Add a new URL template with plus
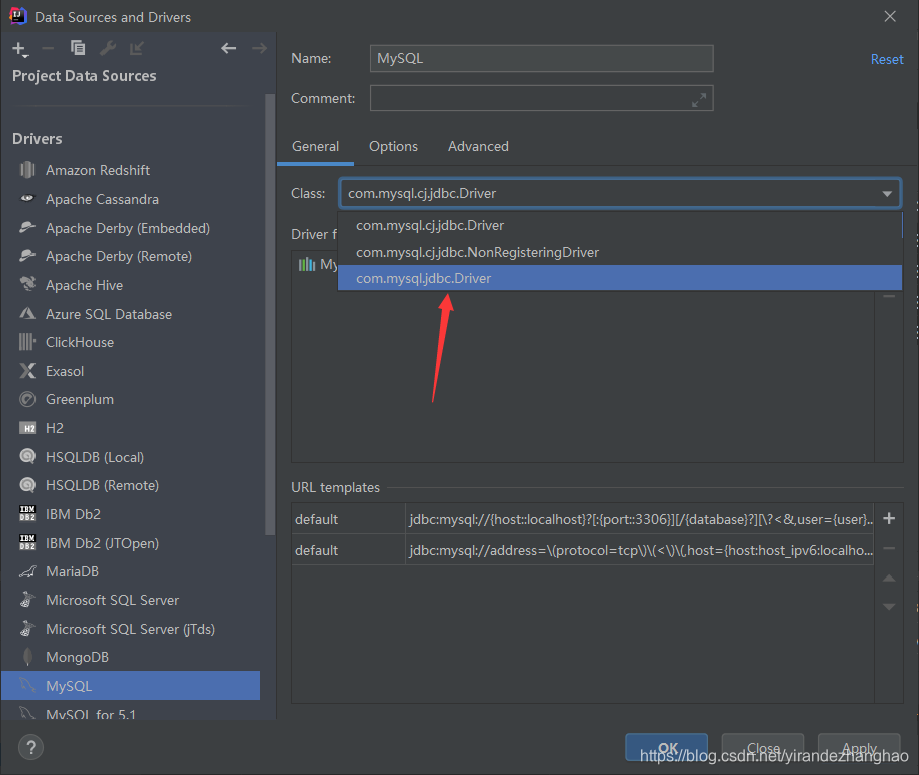Image resolution: width=919 pixels, height=775 pixels. click(x=889, y=518)
